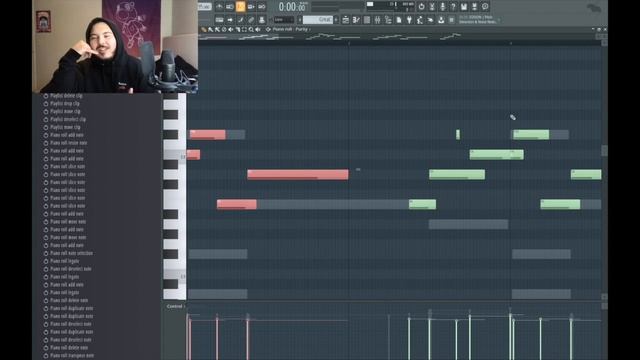Open help question mark icon

pyautogui.click(x=453, y=7)
